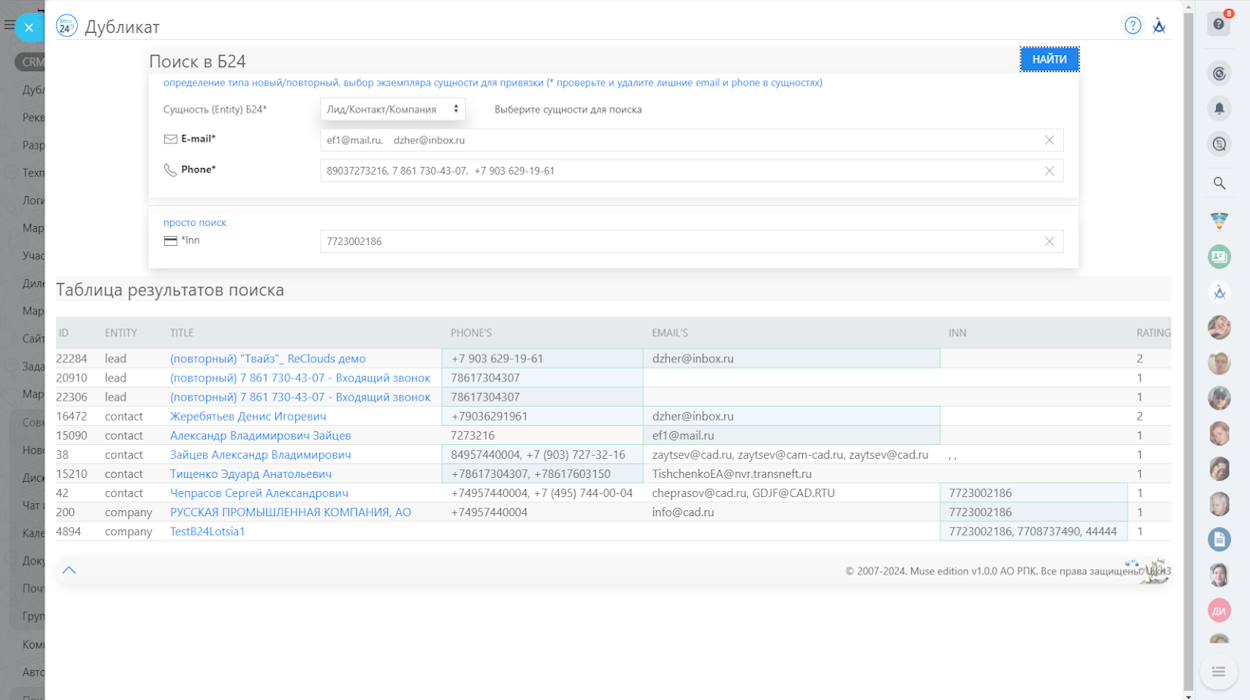Click the blue question mark help icon
Viewport: 1250px width, 700px height.
click(1132, 26)
